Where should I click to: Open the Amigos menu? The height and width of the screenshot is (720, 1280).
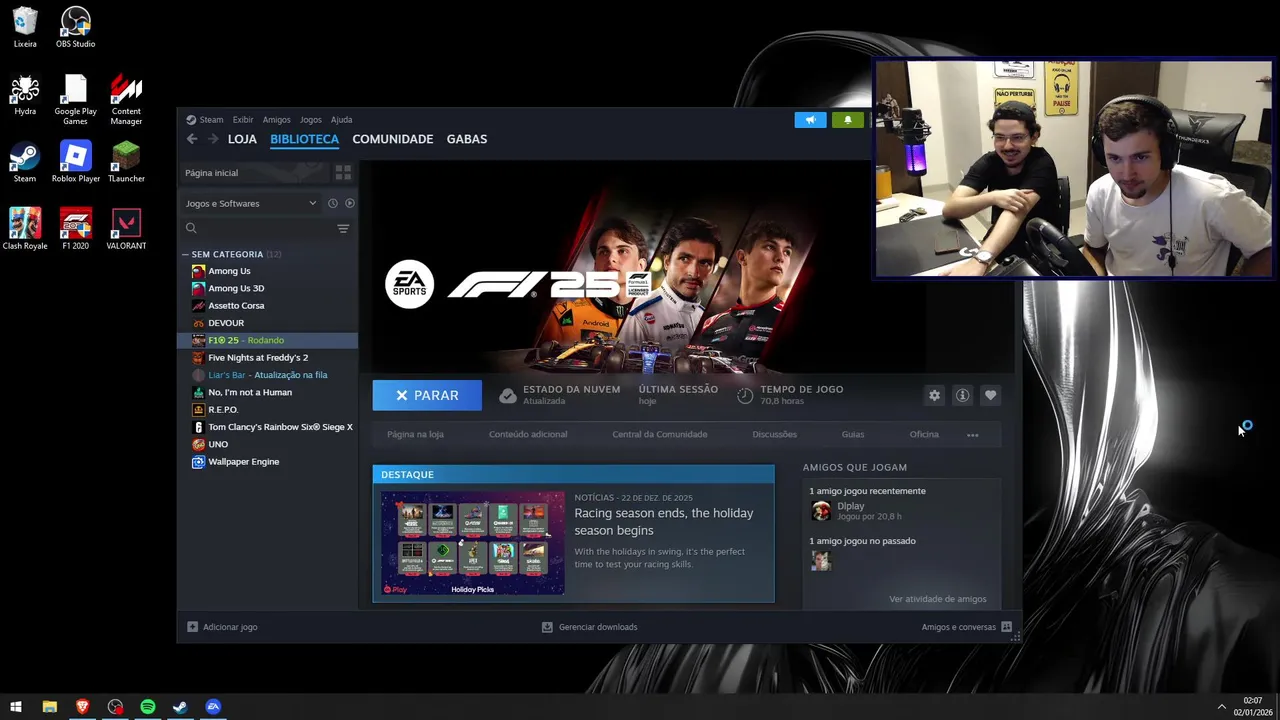276,119
